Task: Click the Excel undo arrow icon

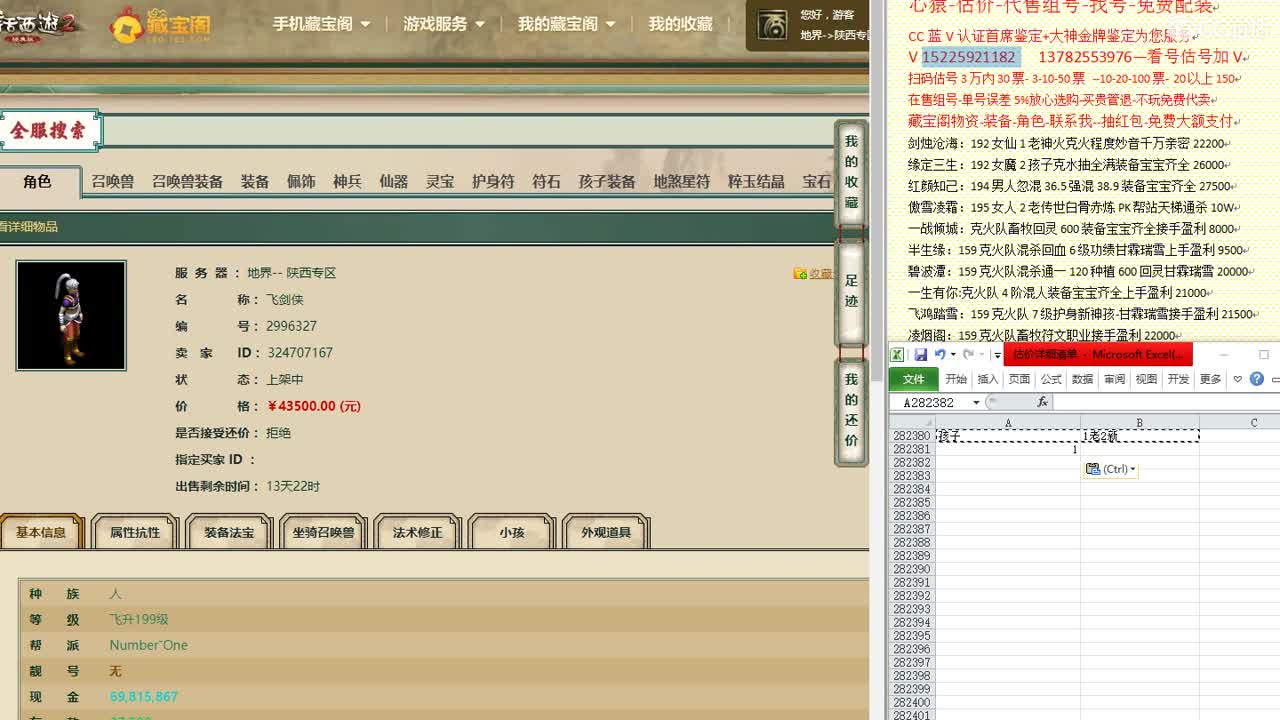Action: (940, 354)
